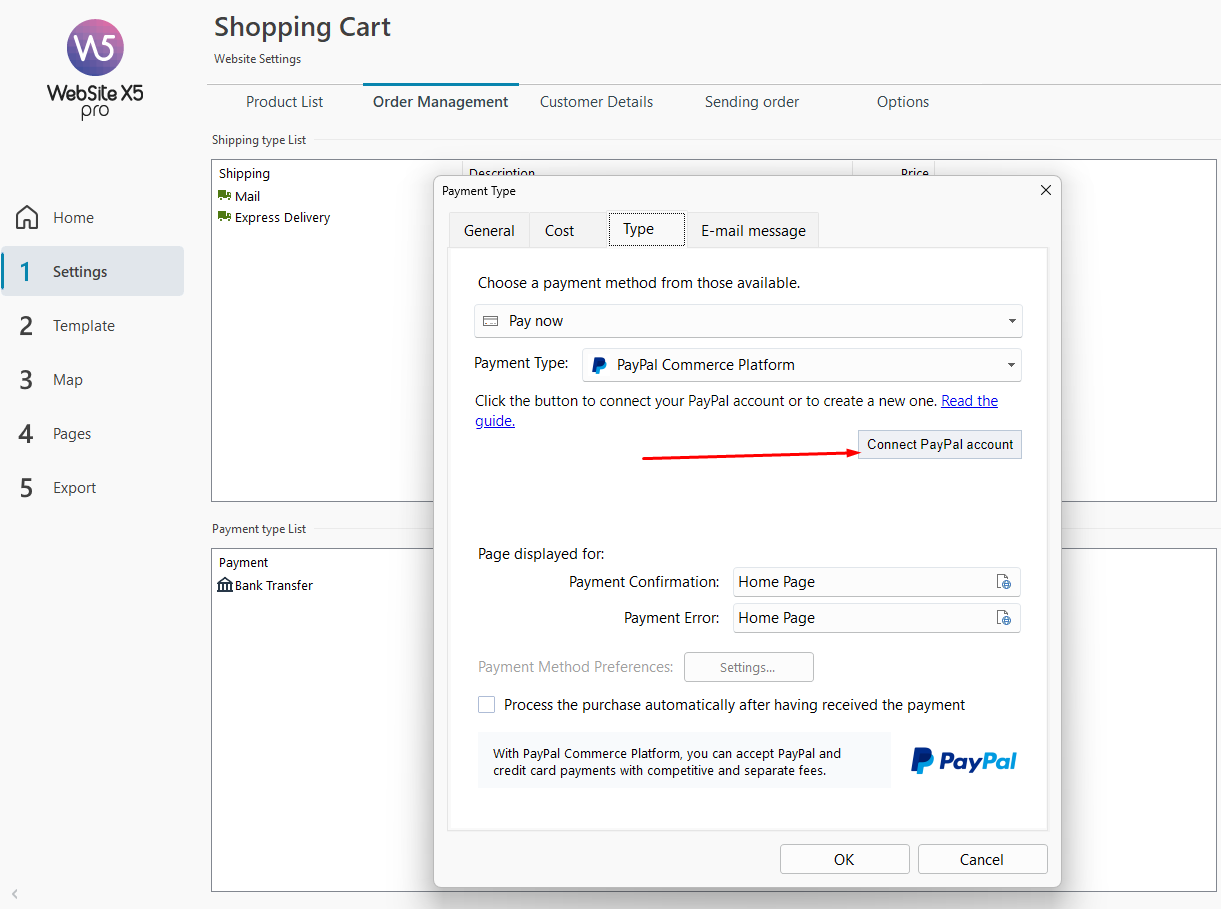
Task: Click the Home house icon in sidebar
Action: [27, 217]
